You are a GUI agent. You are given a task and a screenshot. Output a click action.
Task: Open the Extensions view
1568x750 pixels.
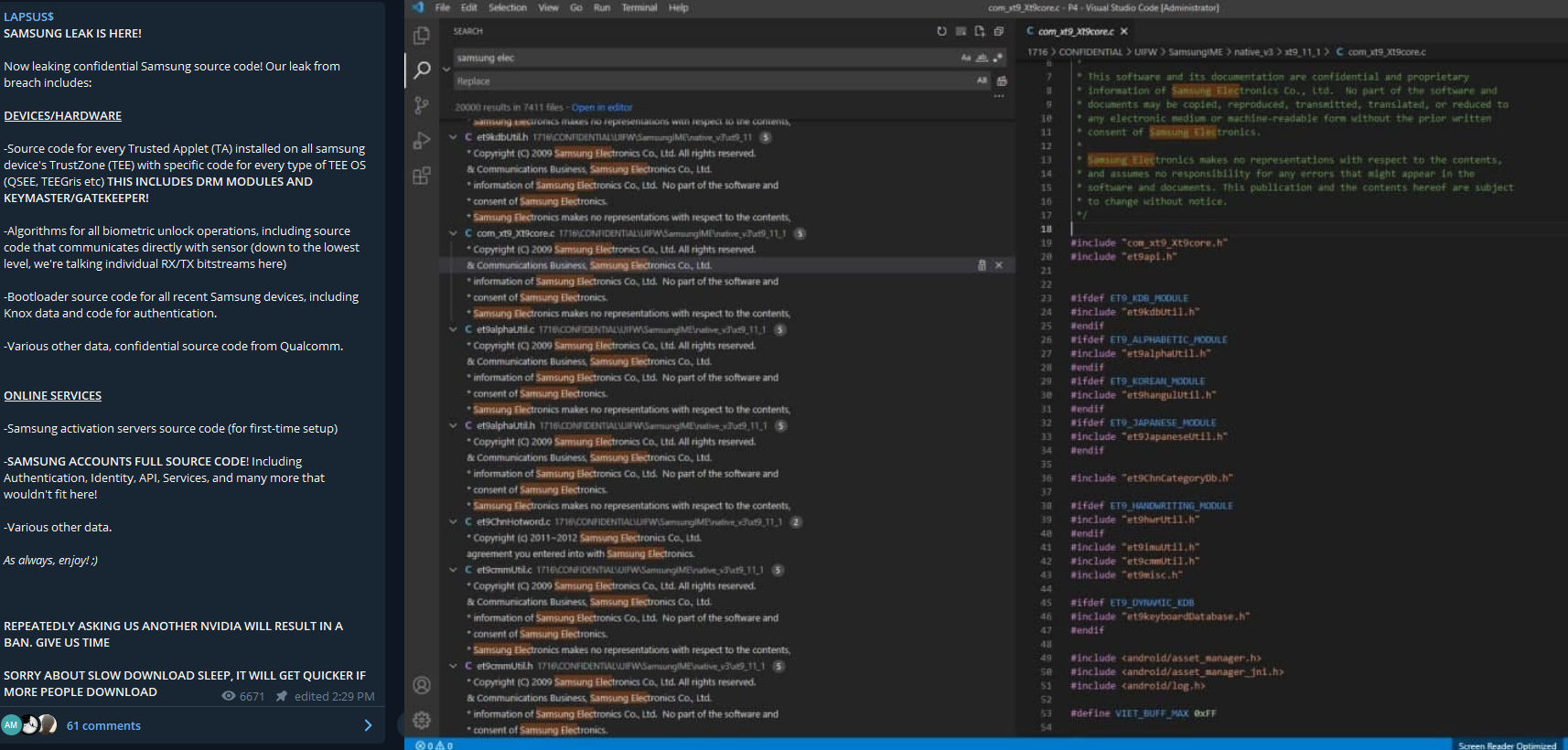(x=422, y=176)
